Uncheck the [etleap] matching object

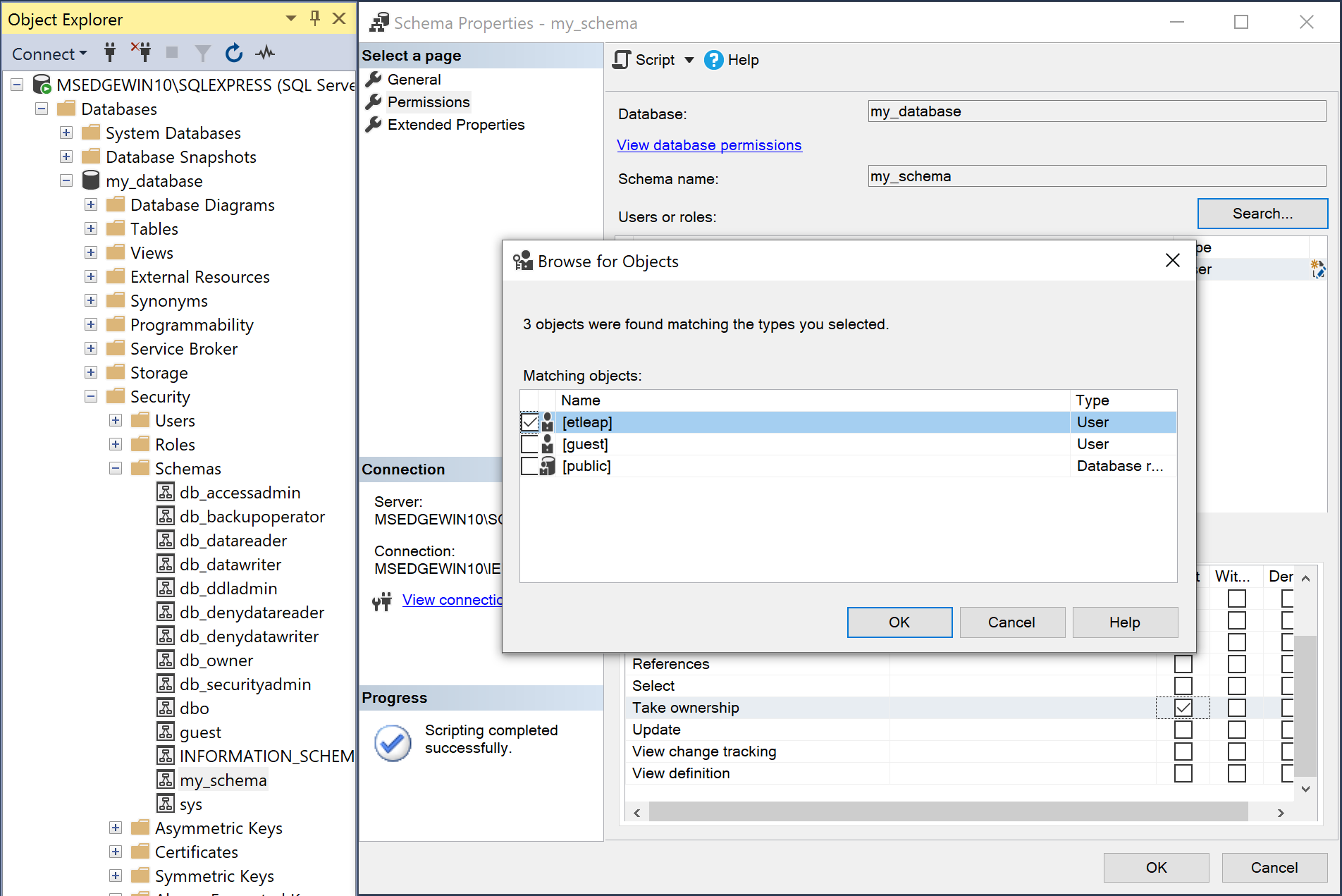coord(529,422)
